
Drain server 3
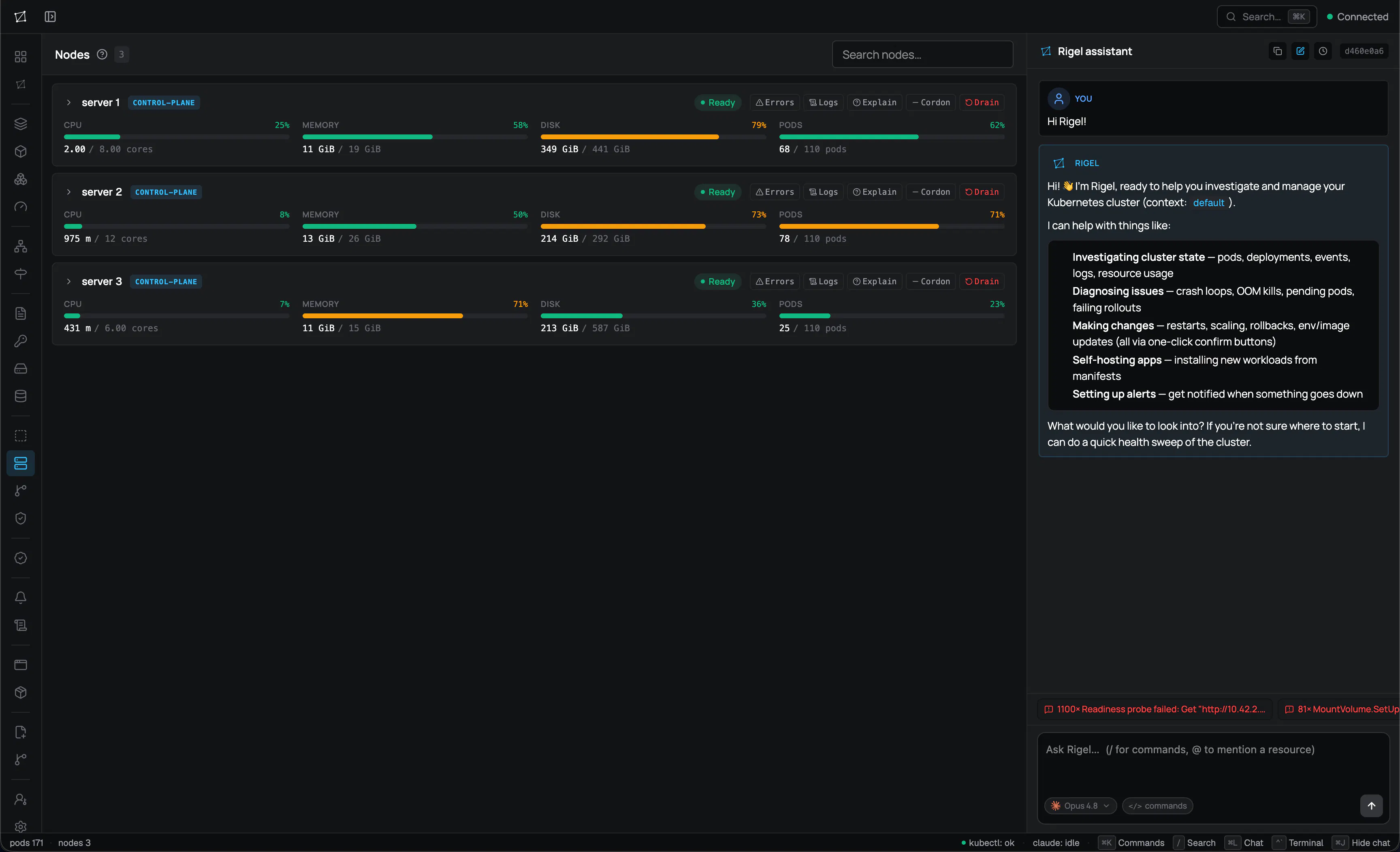(x=982, y=281)
